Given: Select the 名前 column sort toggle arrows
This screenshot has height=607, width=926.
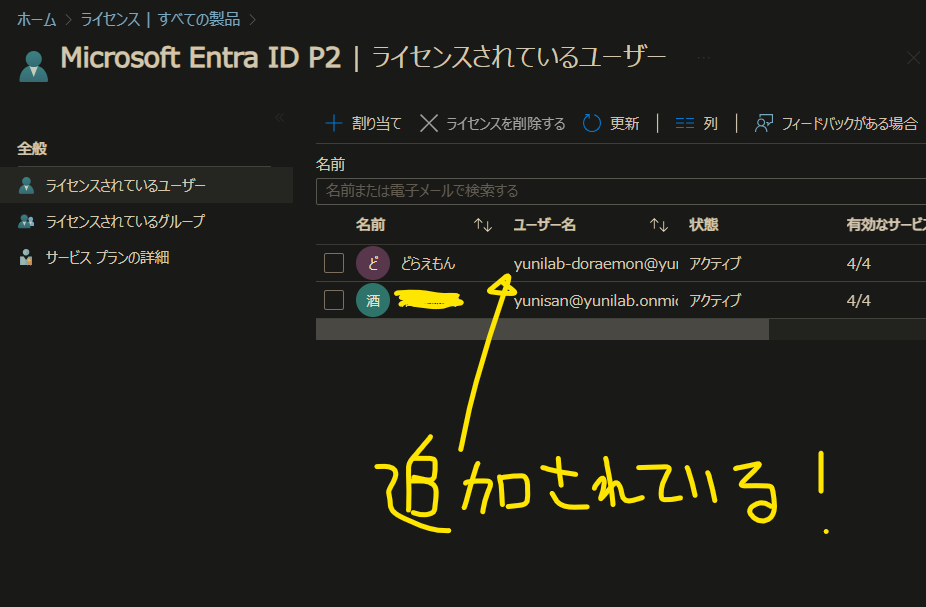Looking at the screenshot, I should pos(482,226).
